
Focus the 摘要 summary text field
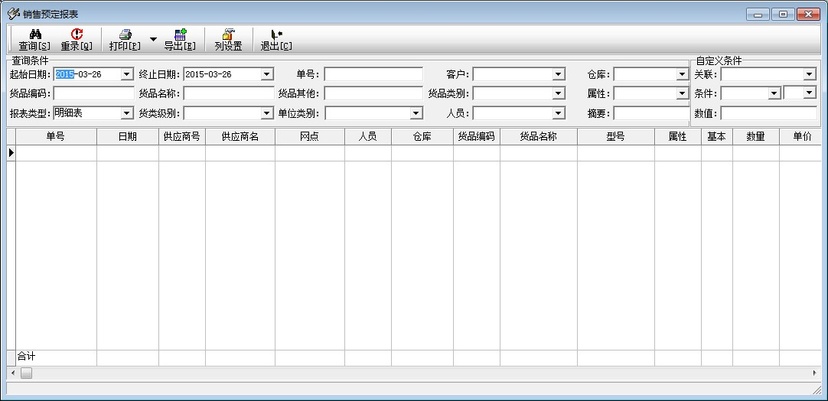(x=650, y=113)
